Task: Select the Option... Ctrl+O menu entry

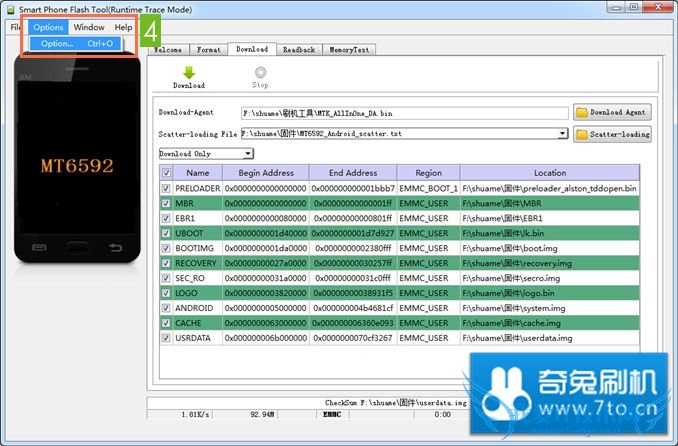Action: point(76,44)
